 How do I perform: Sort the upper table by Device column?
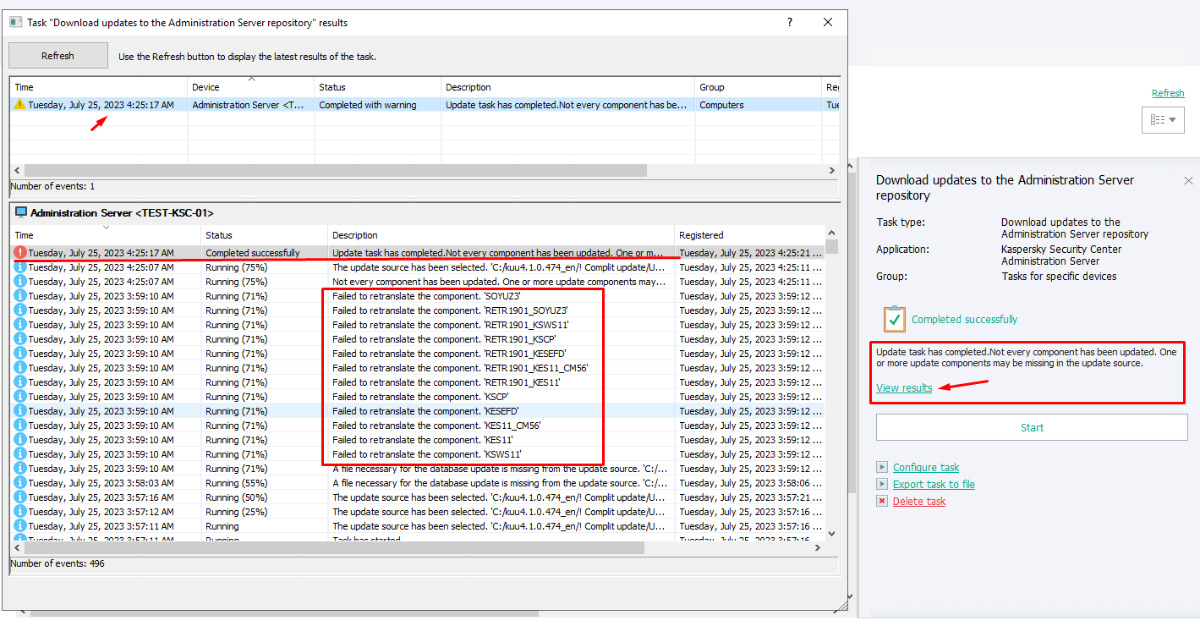tap(250, 87)
